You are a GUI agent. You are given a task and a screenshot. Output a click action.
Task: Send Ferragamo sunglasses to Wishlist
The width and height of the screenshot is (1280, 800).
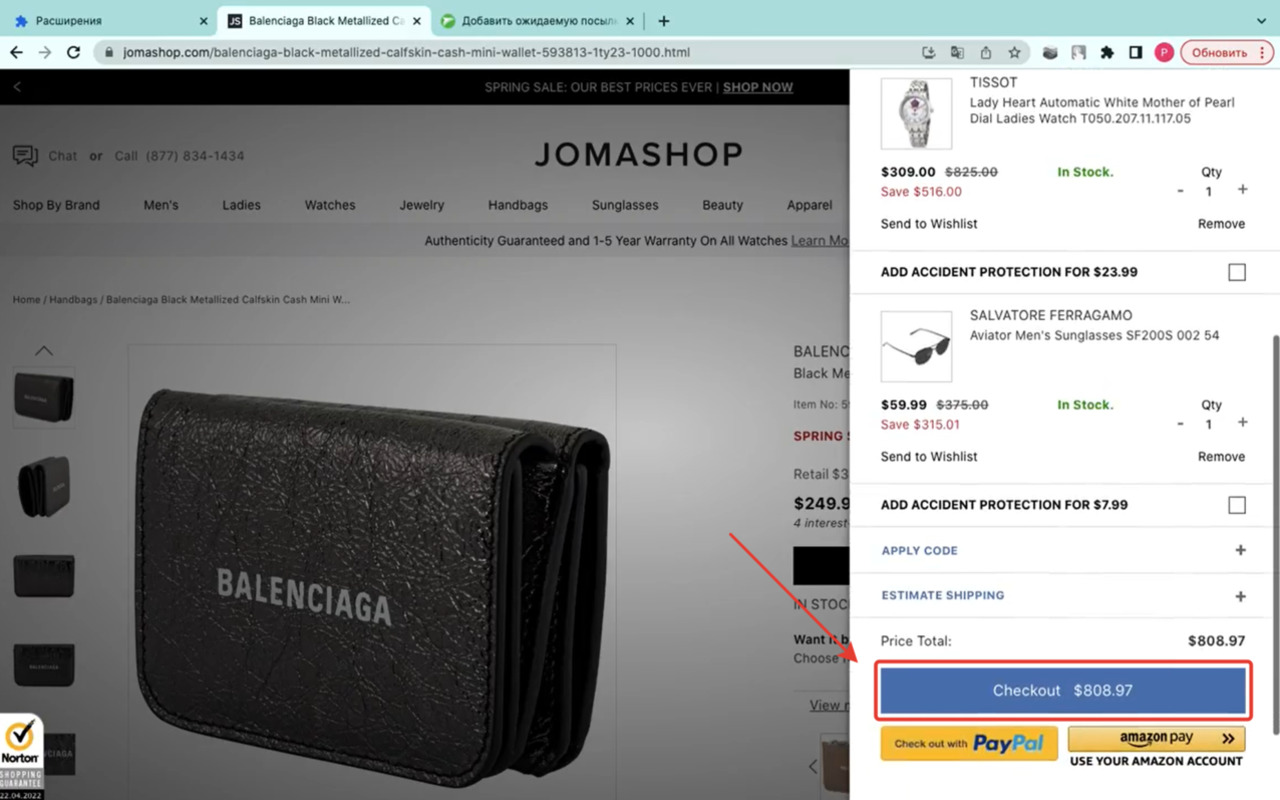[929, 457]
